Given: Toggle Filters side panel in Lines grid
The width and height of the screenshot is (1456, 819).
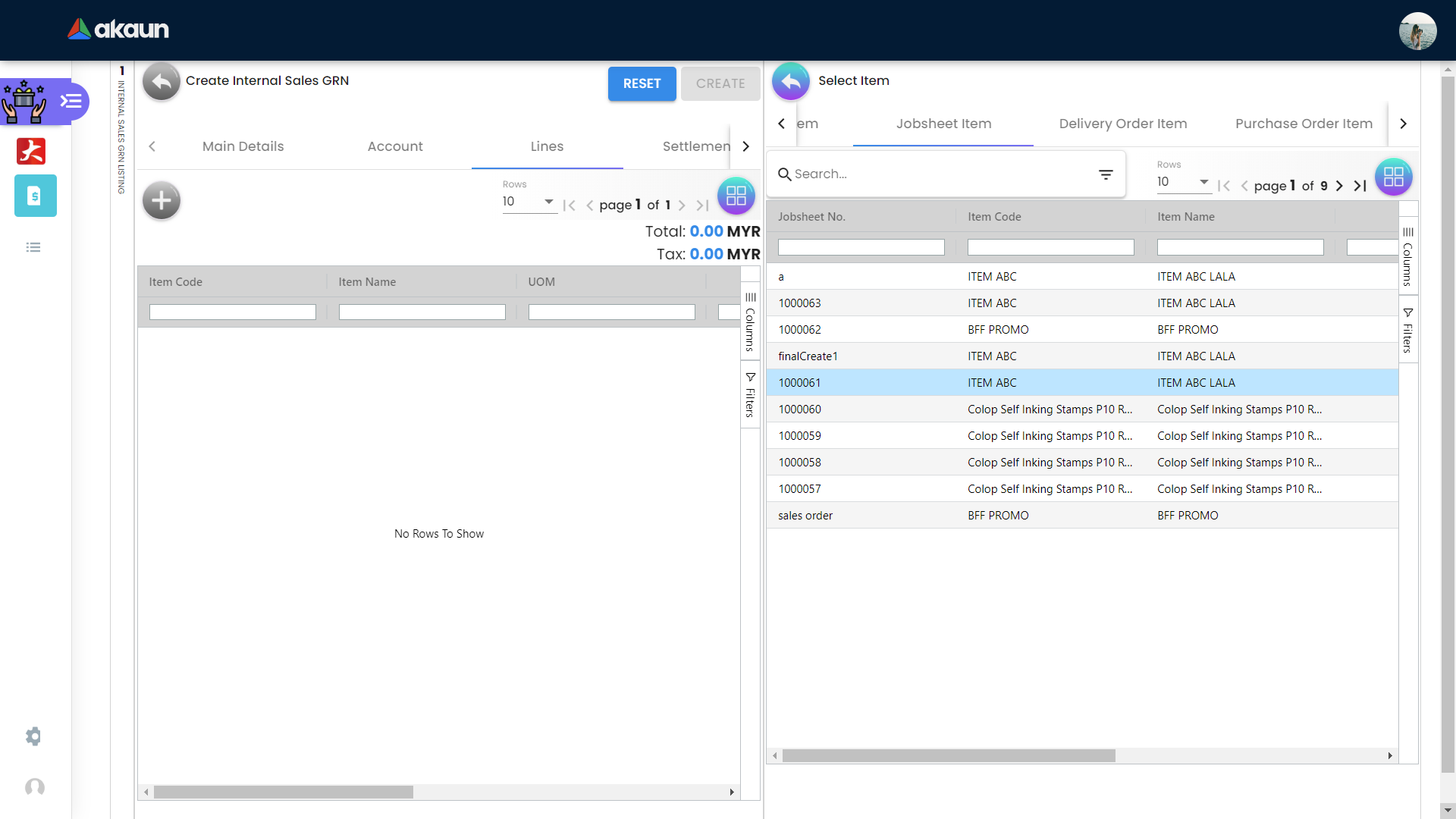Looking at the screenshot, I should click(750, 395).
